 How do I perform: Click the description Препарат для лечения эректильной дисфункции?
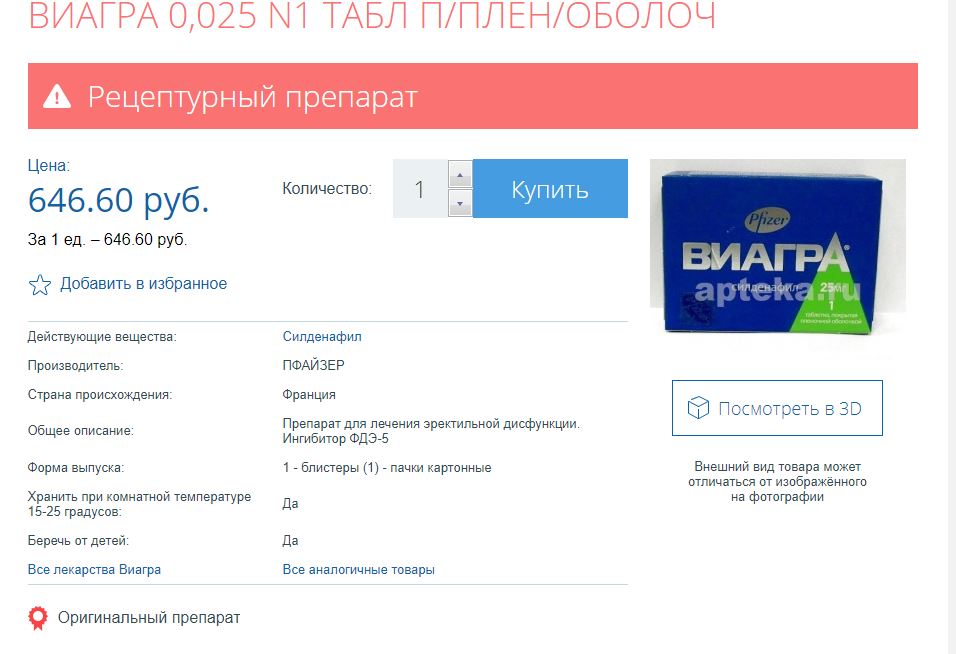pyautogui.click(x=431, y=424)
